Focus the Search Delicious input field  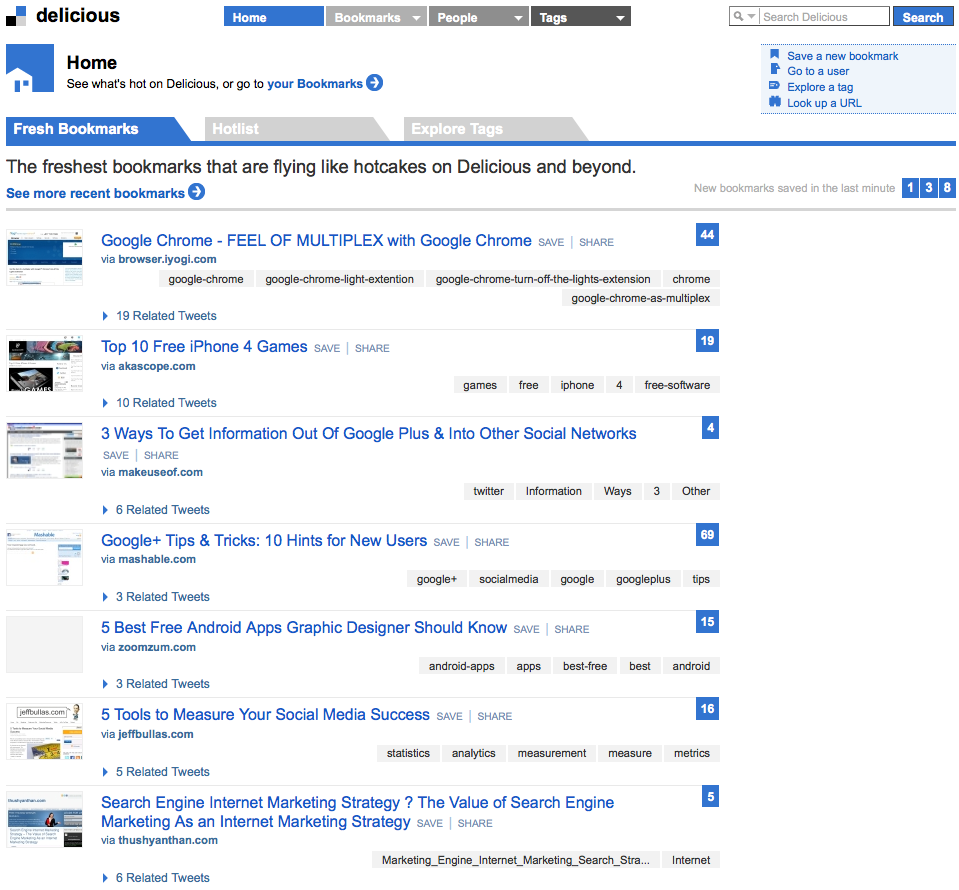[x=824, y=17]
